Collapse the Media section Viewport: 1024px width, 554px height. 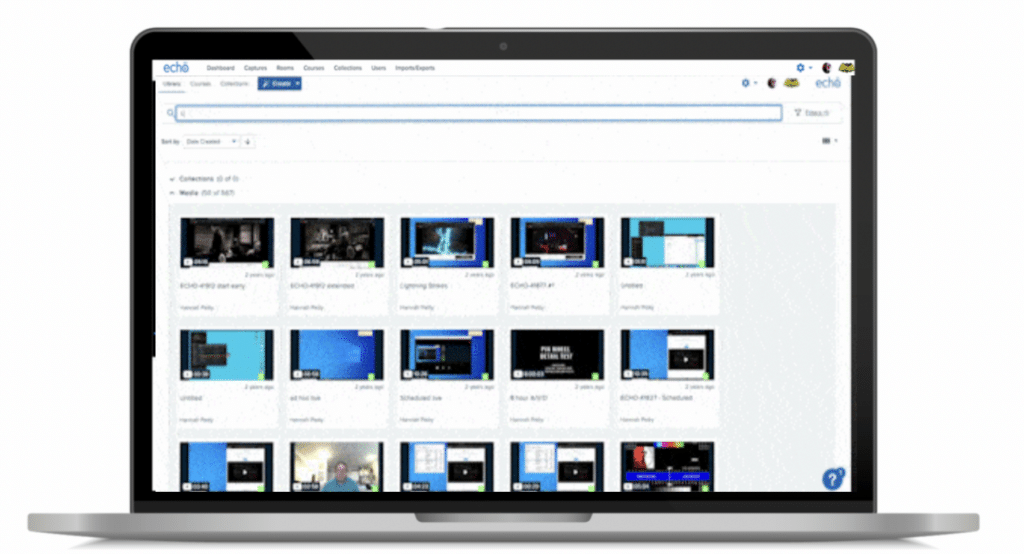[x=172, y=192]
